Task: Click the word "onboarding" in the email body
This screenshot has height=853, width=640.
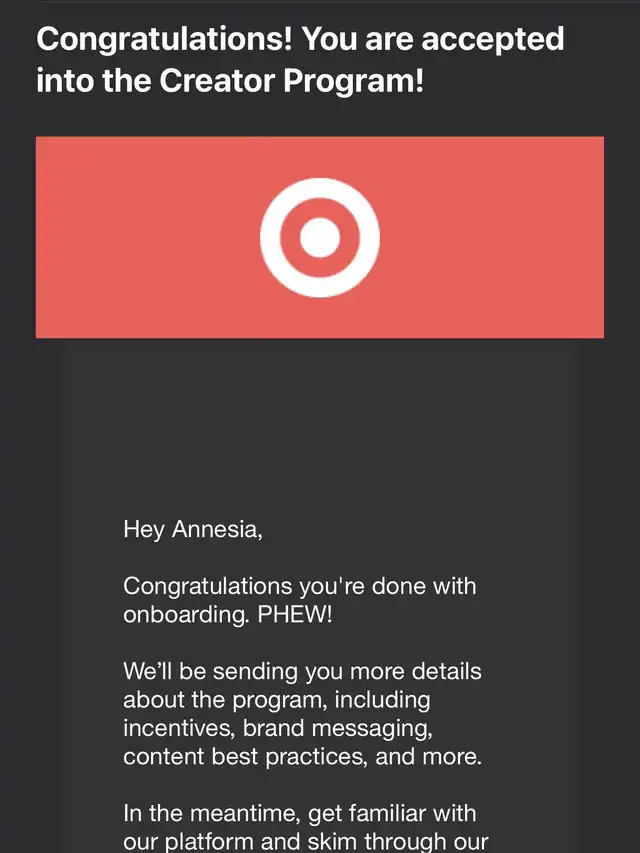Action: pyautogui.click(x=183, y=614)
